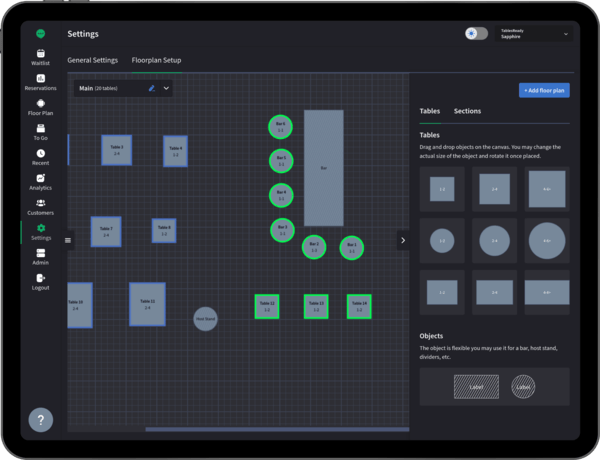The height and width of the screenshot is (460, 600).
Task: Select the circular Label object
Action: point(523,387)
